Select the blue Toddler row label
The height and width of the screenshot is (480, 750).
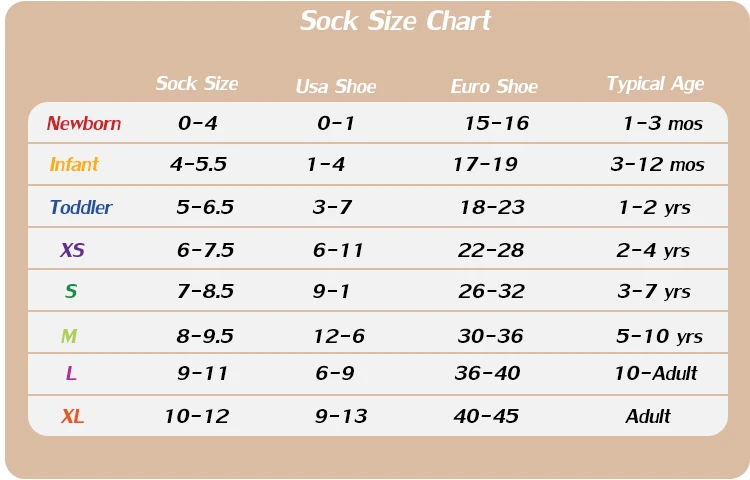(x=81, y=208)
